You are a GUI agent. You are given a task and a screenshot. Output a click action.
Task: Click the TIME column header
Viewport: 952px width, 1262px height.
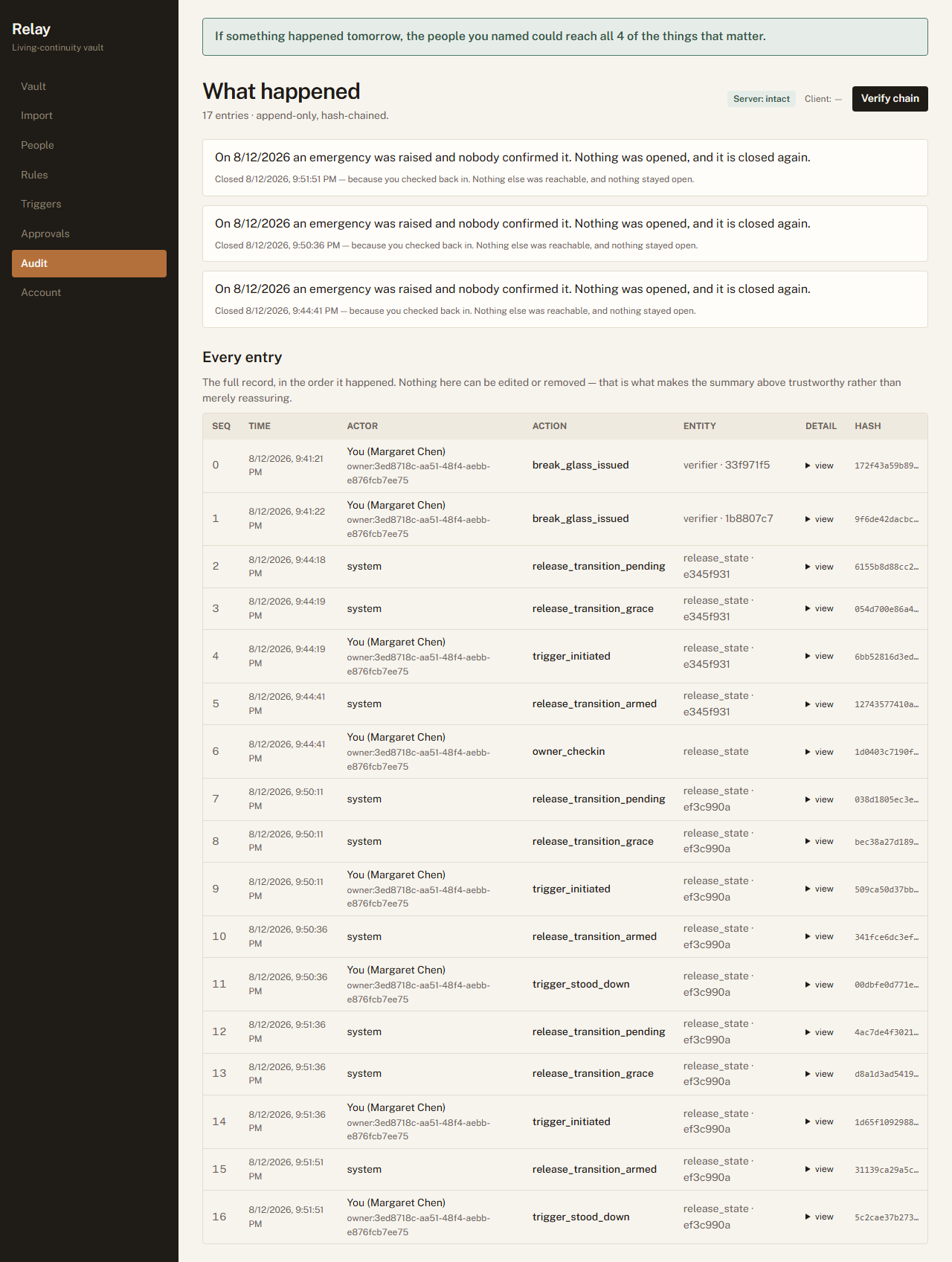click(x=260, y=426)
